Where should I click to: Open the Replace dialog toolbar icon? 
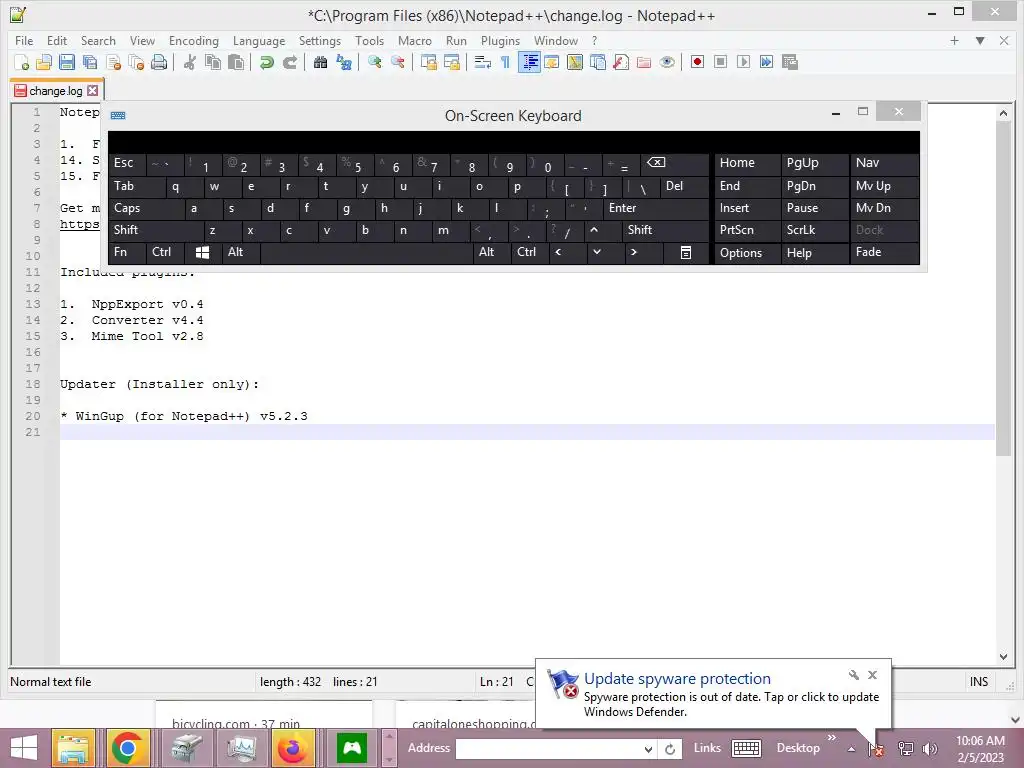tap(344, 62)
